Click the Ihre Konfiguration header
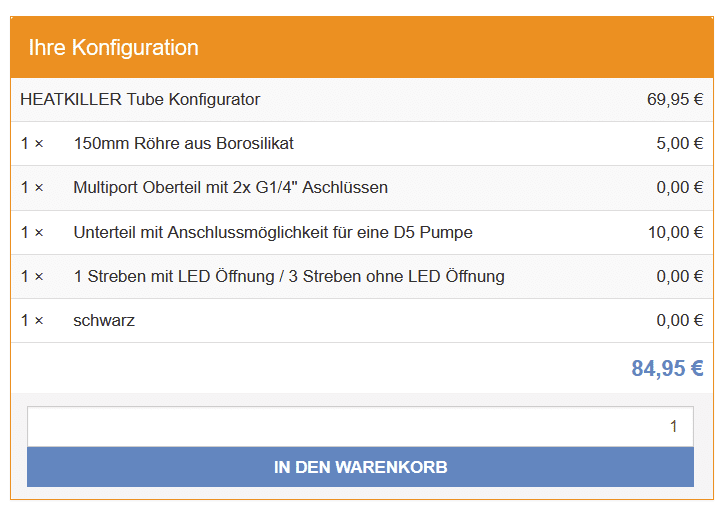This screenshot has height=513, width=727. (x=113, y=48)
